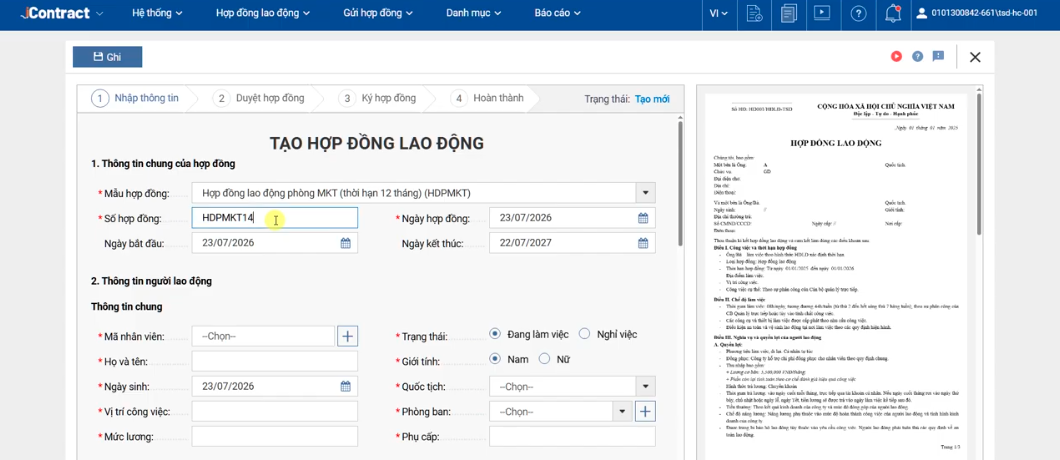Close the contract creation form
Image resolution: width=1060 pixels, height=460 pixels.
[975, 57]
